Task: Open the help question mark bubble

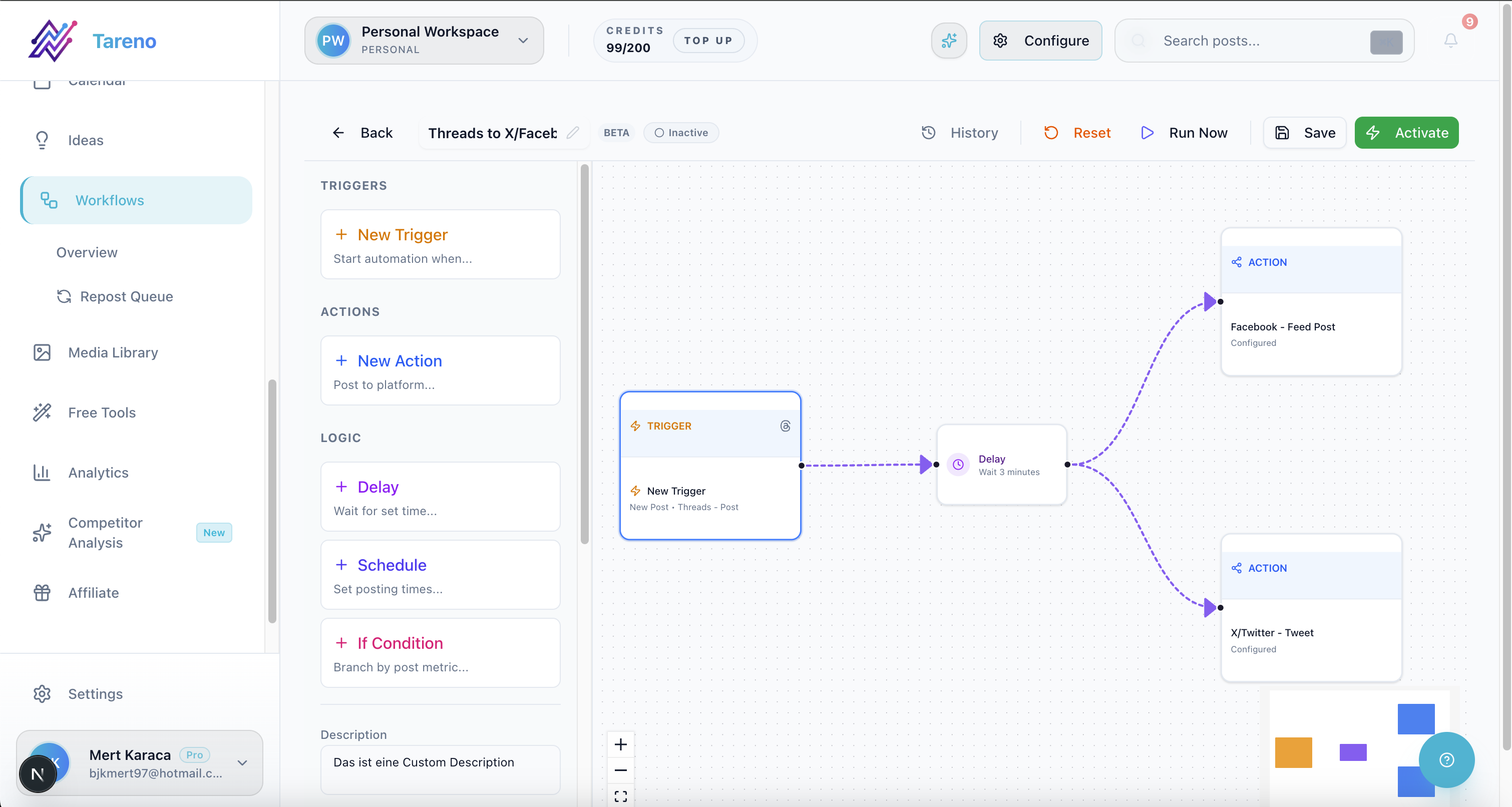Action: [x=1446, y=760]
